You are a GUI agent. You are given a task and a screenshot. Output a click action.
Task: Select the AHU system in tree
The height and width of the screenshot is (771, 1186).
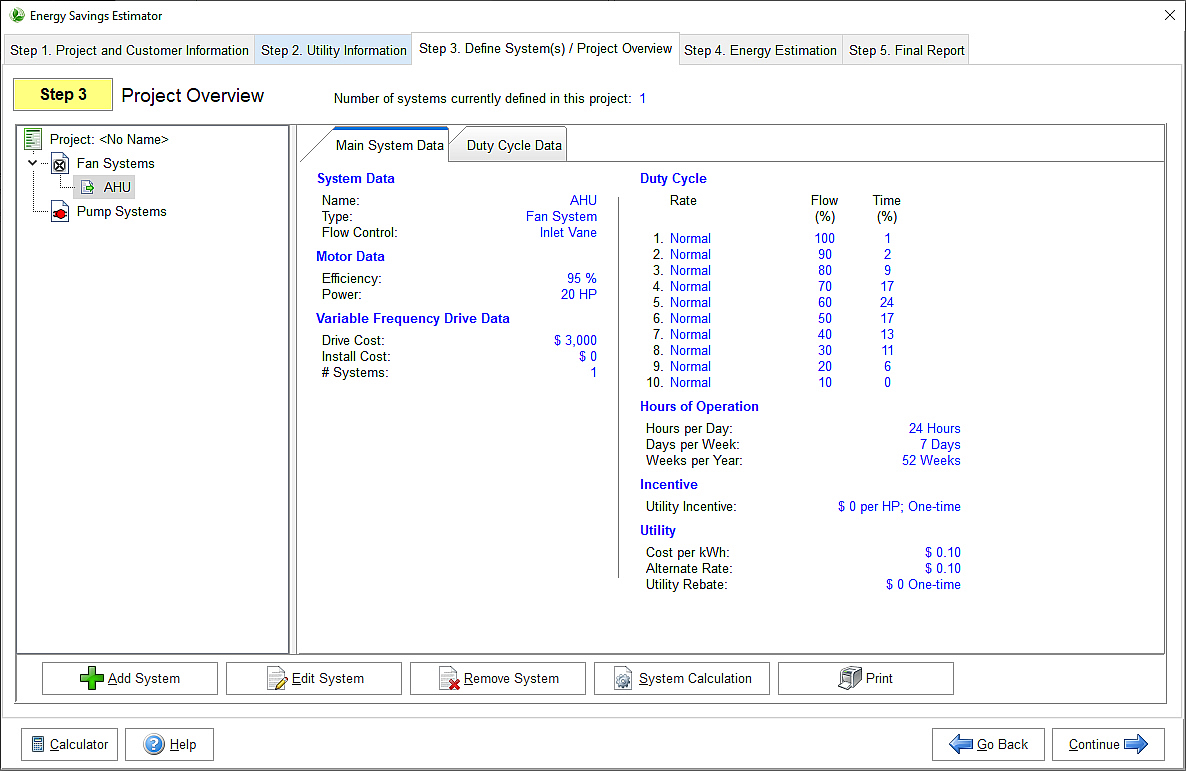click(116, 187)
